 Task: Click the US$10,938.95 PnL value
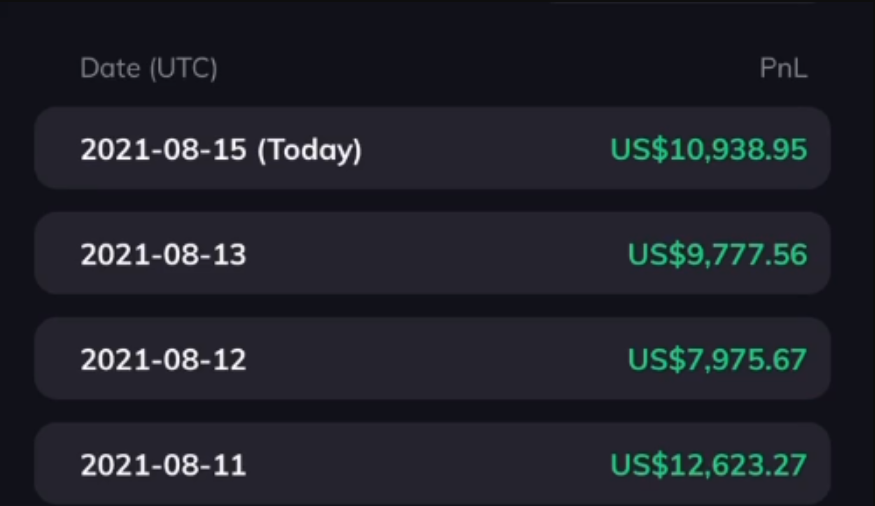point(709,150)
